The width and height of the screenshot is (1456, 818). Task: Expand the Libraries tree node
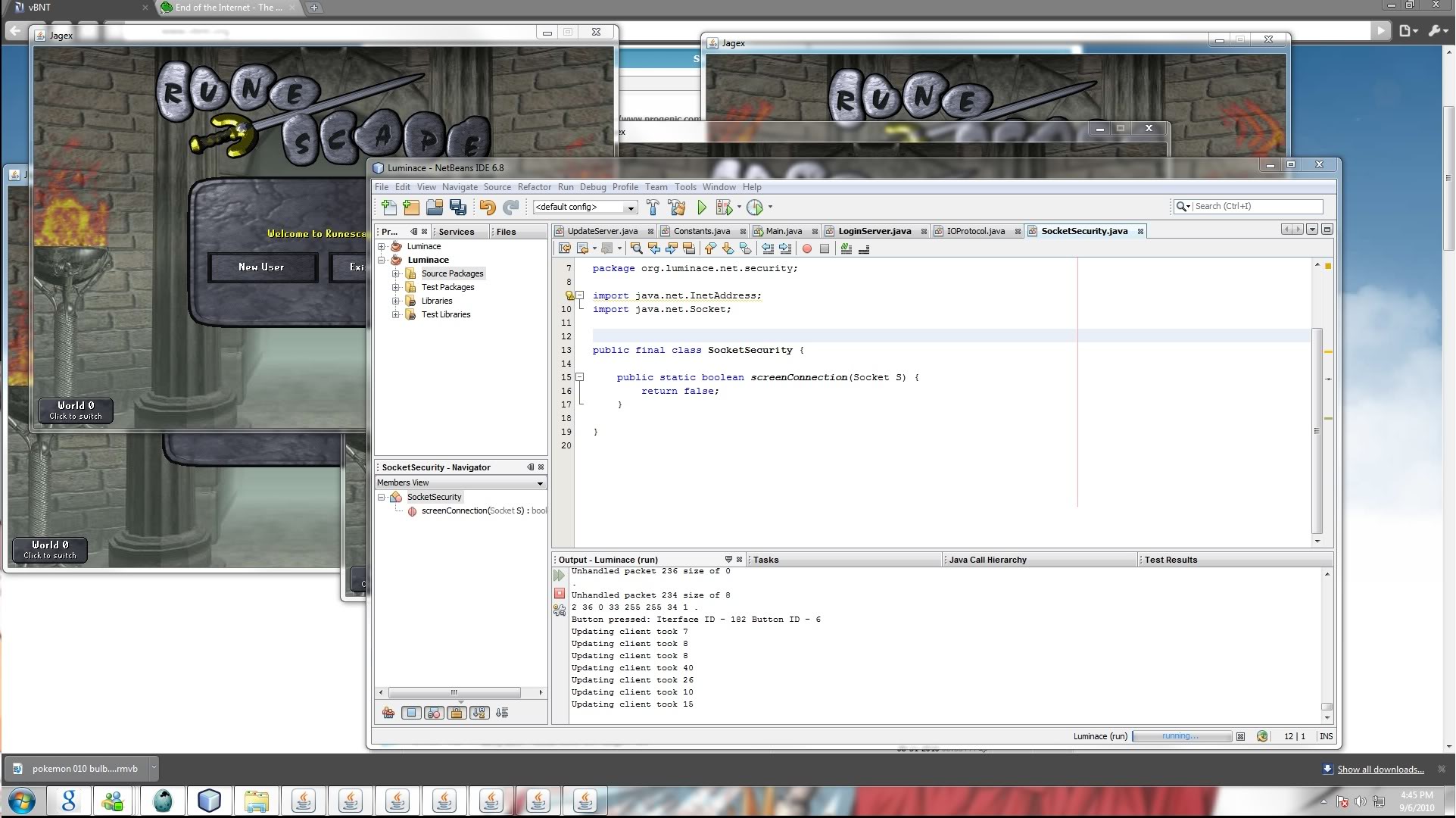[395, 301]
